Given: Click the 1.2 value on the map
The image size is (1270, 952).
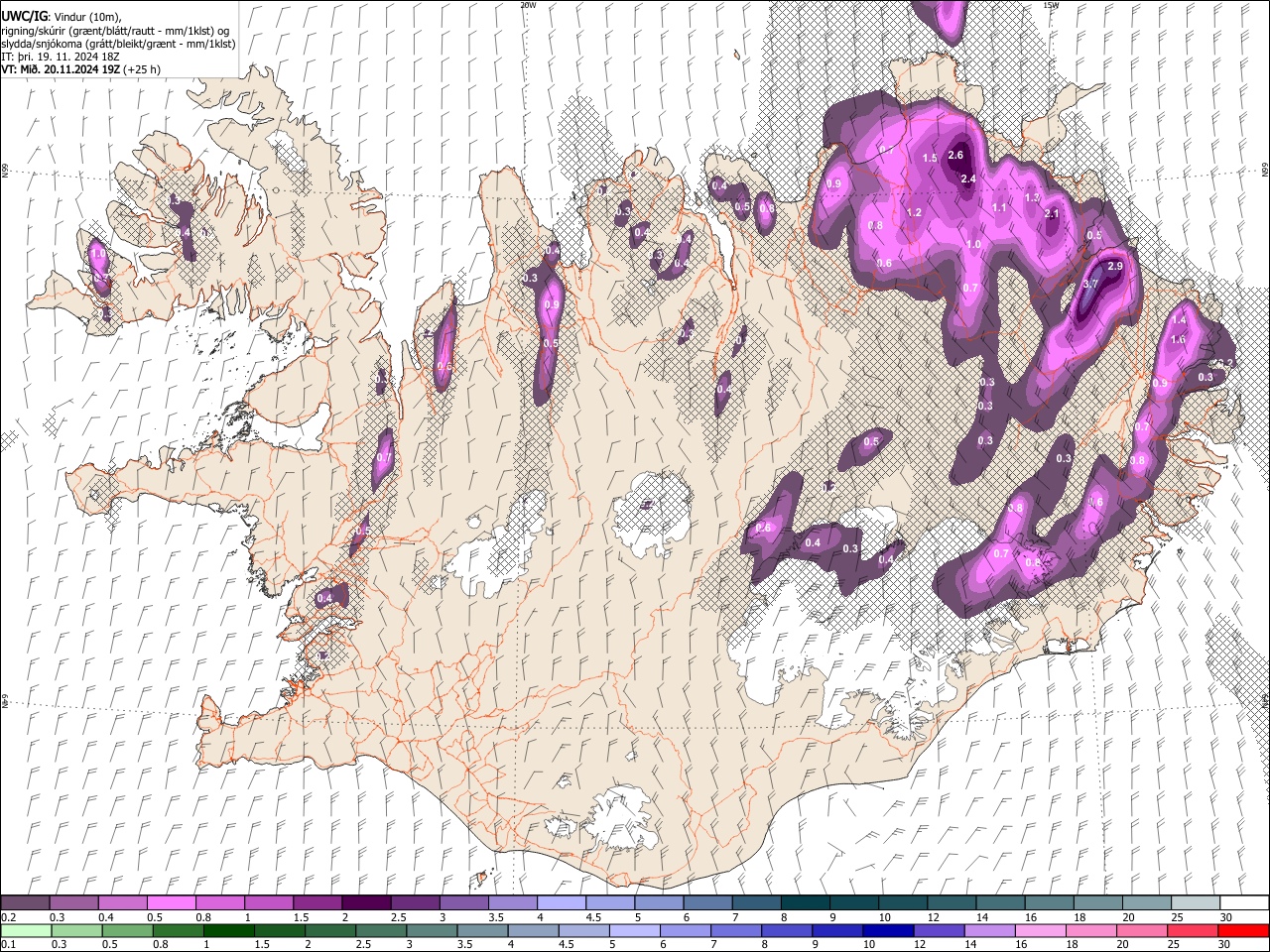Looking at the screenshot, I should (914, 212).
